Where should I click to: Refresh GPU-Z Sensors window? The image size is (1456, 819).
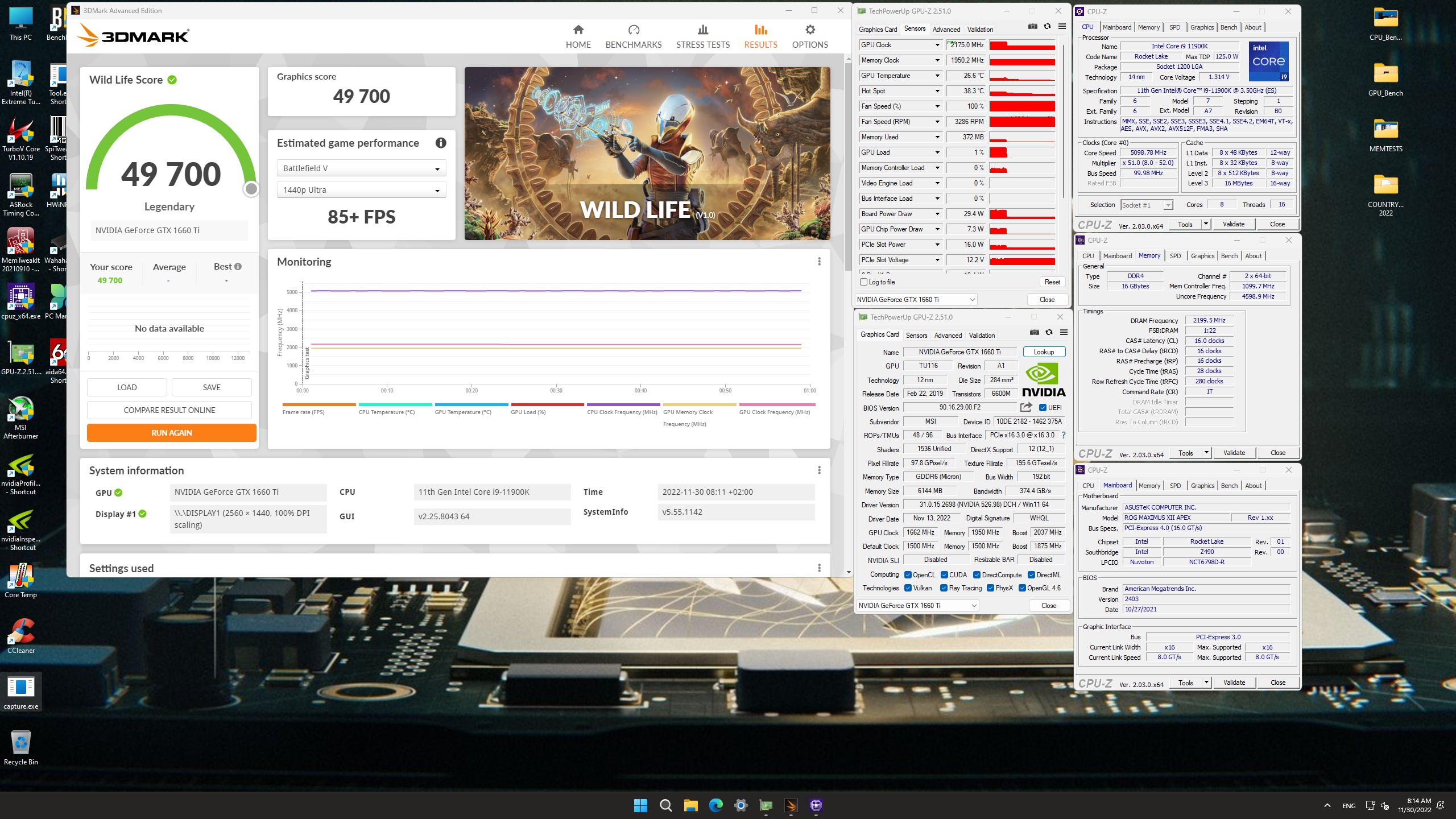[1047, 27]
